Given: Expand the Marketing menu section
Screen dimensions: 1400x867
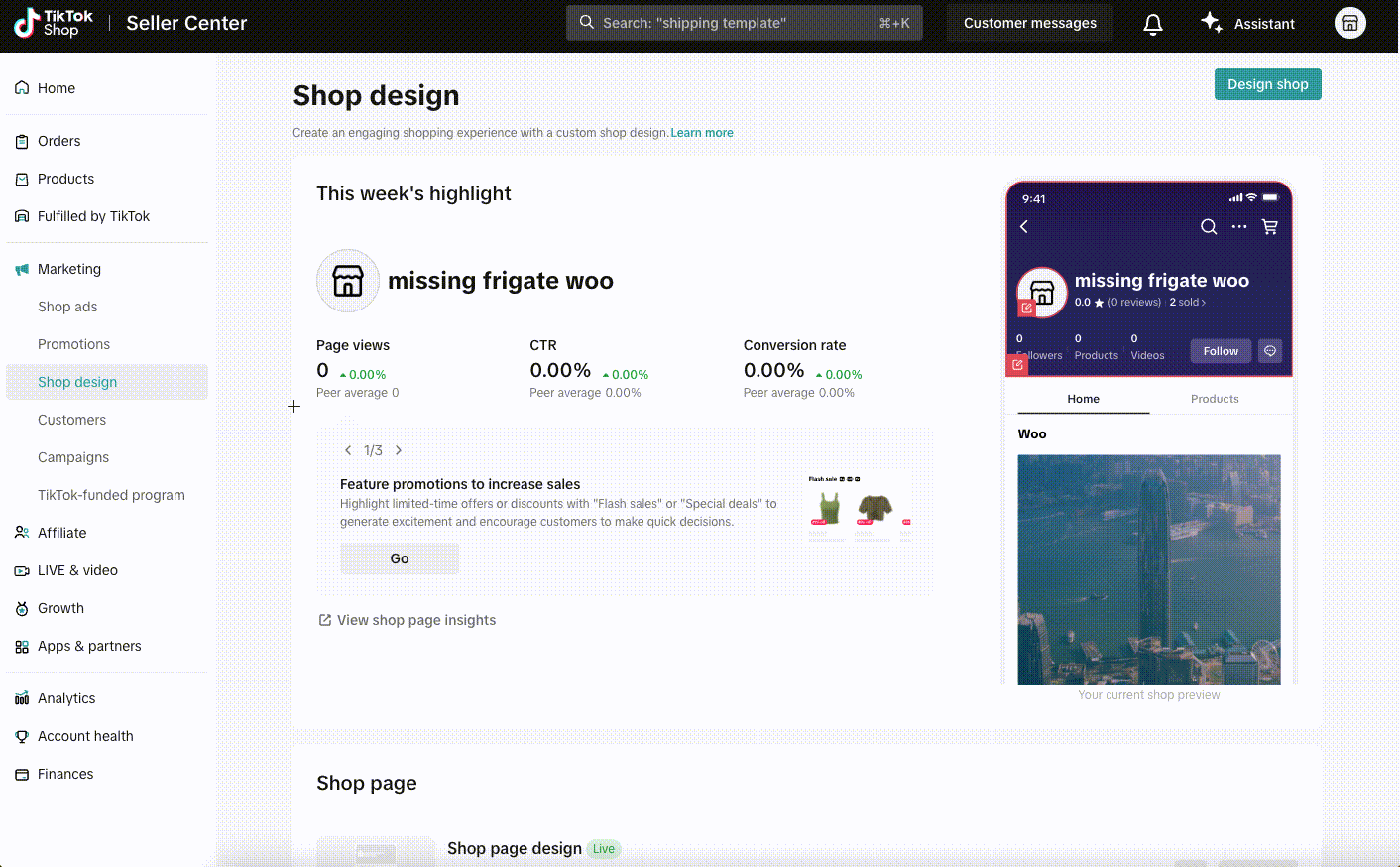Looking at the screenshot, I should pos(69,269).
